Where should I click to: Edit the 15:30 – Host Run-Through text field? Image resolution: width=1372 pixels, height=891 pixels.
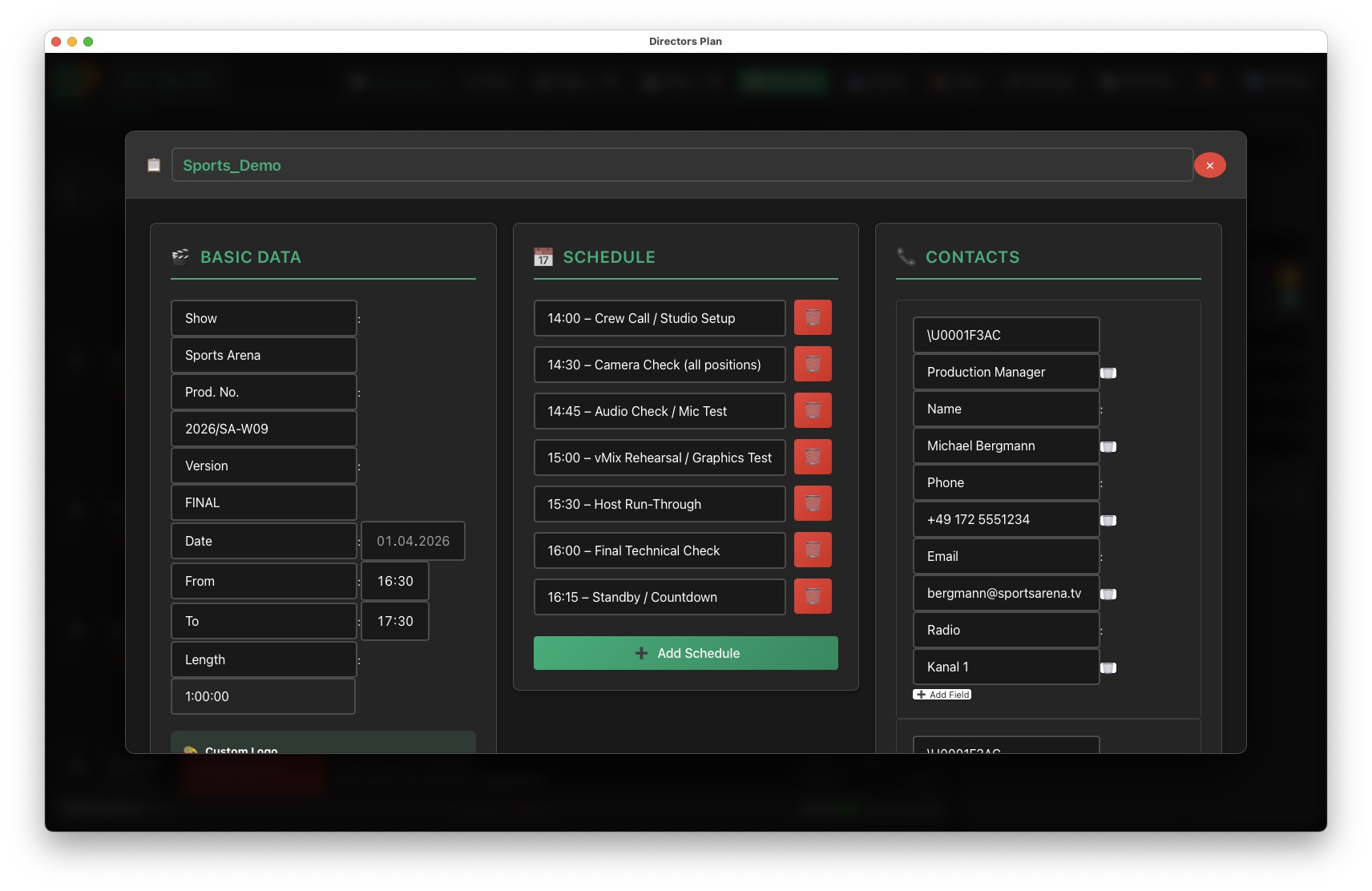coord(660,504)
